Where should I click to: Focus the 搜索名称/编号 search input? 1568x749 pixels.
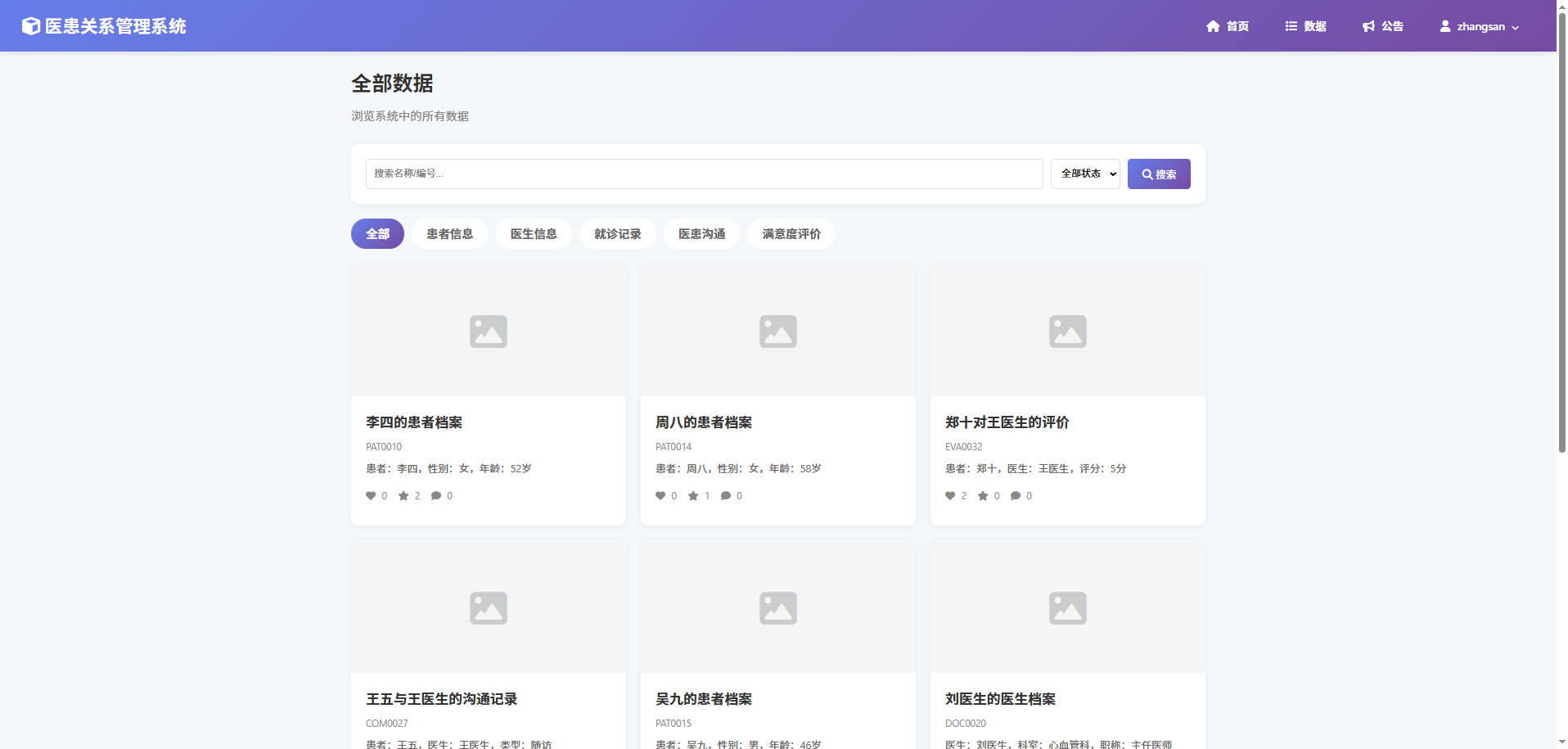(x=704, y=174)
